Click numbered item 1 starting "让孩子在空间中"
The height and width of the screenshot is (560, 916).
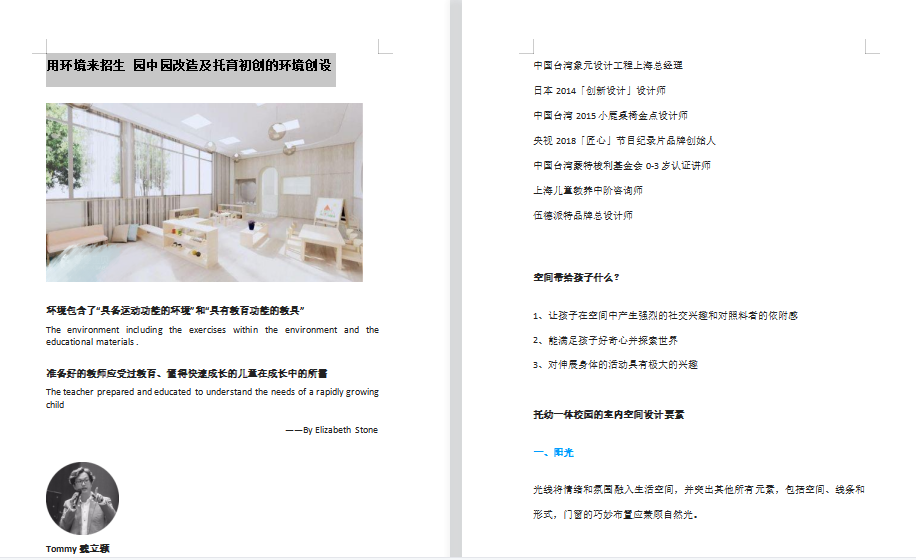click(x=665, y=315)
